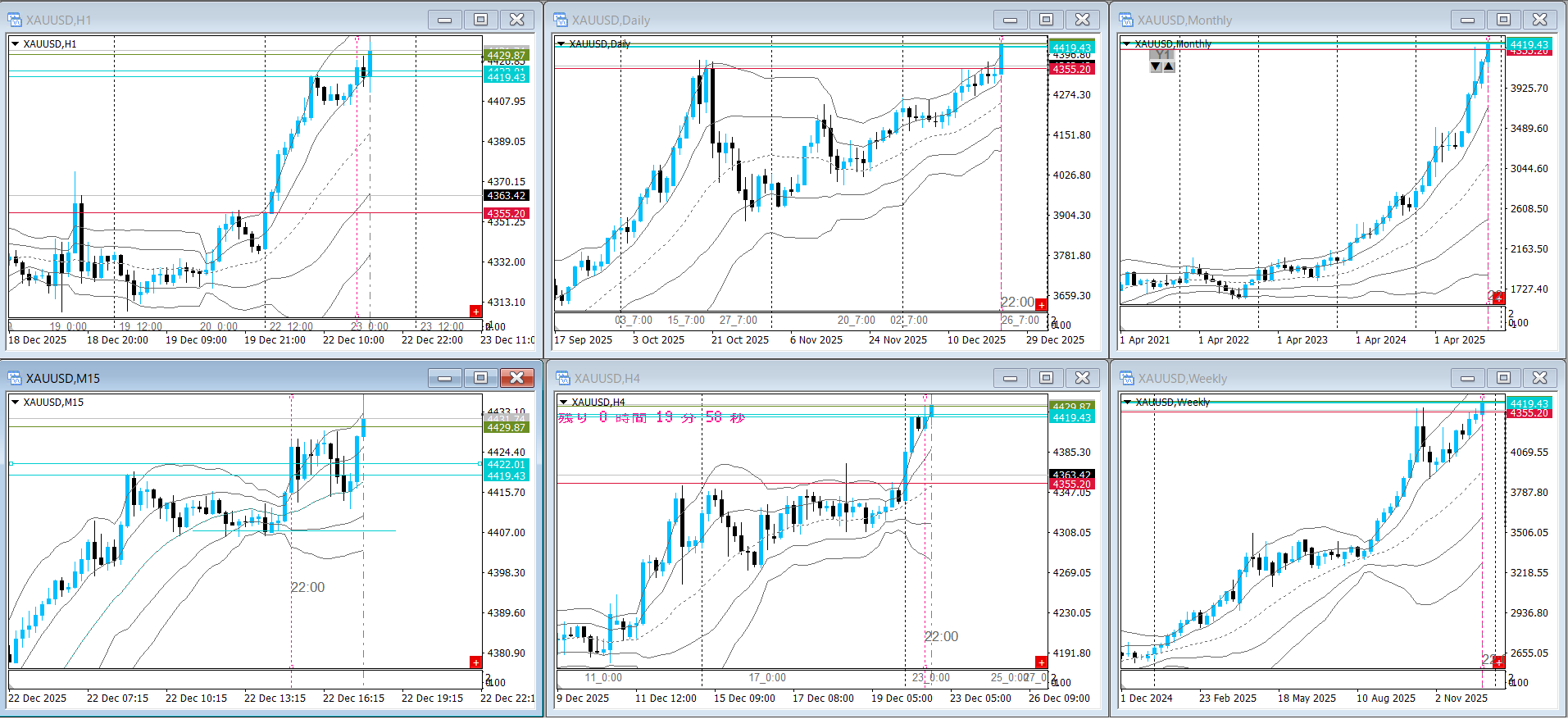This screenshot has height=719, width=1568.
Task: Click the red 4355.20 price label on Daily
Action: [x=1071, y=70]
